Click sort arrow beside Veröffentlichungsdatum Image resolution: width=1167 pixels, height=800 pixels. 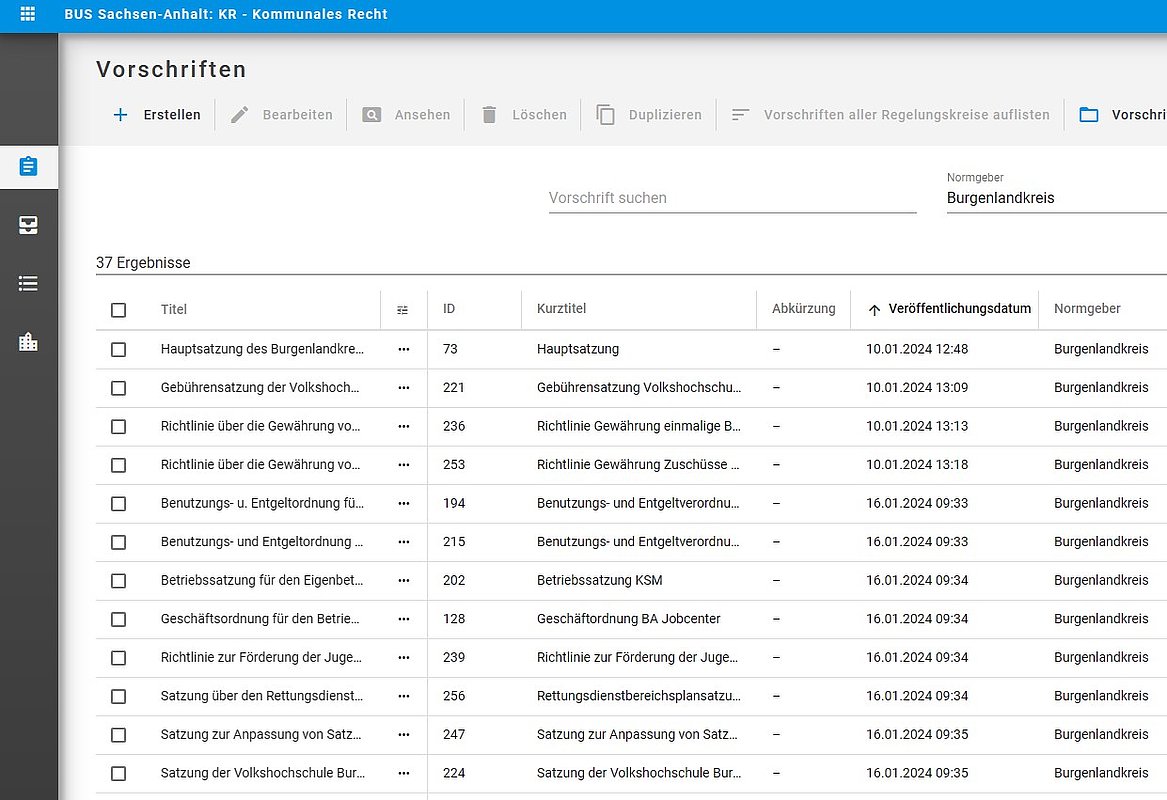(x=875, y=310)
